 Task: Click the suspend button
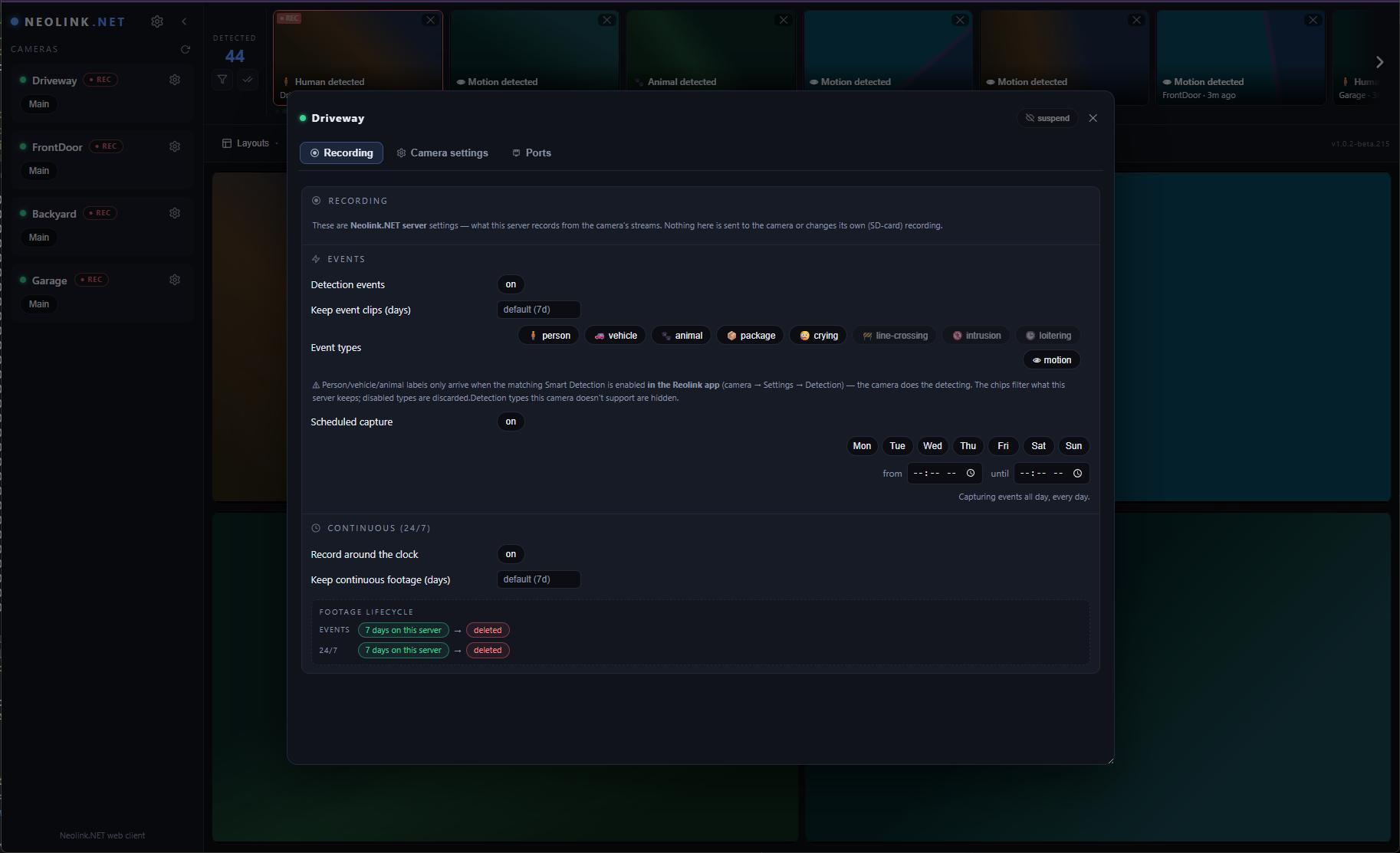1047,118
